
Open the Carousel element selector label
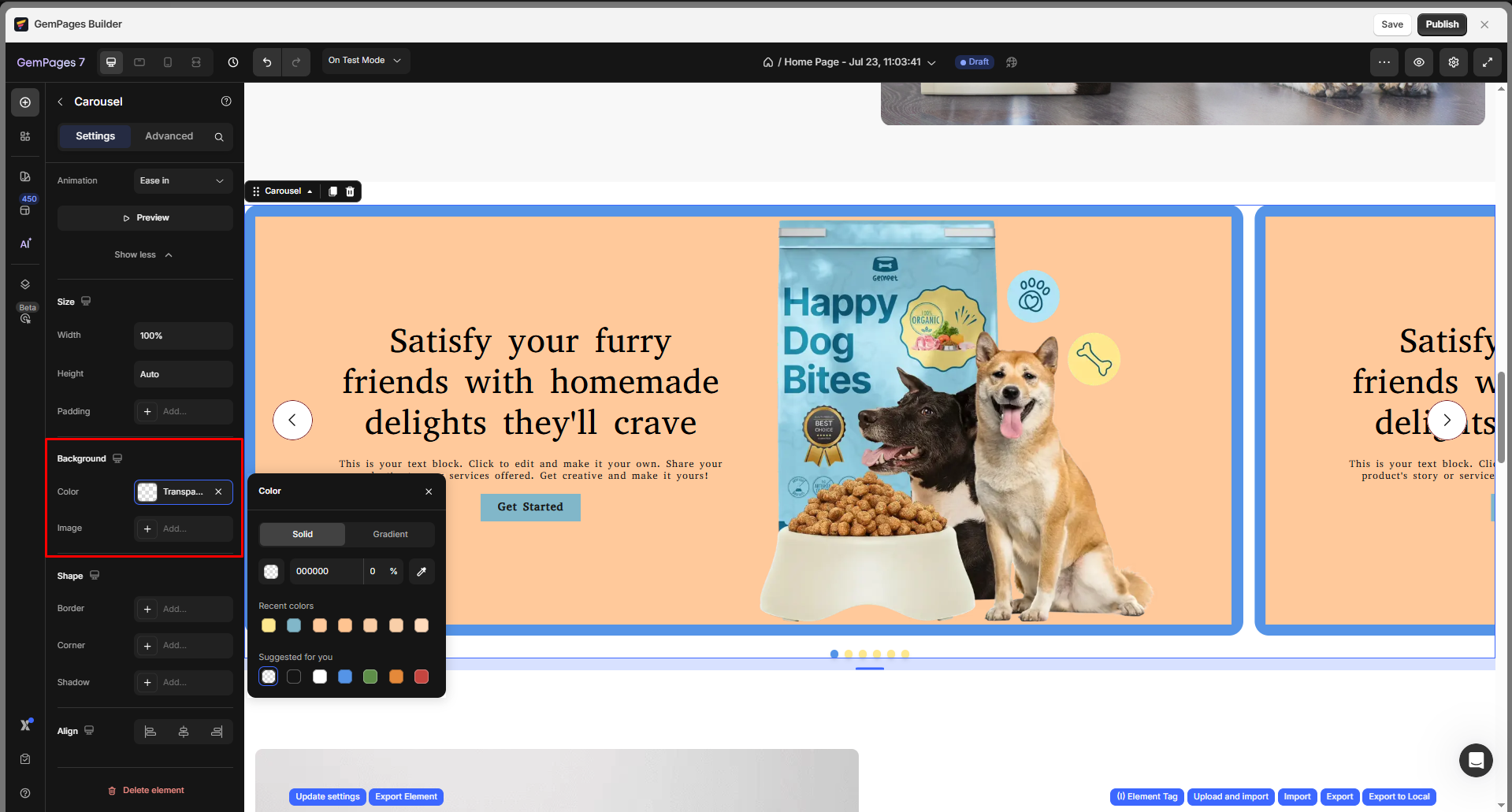283,191
